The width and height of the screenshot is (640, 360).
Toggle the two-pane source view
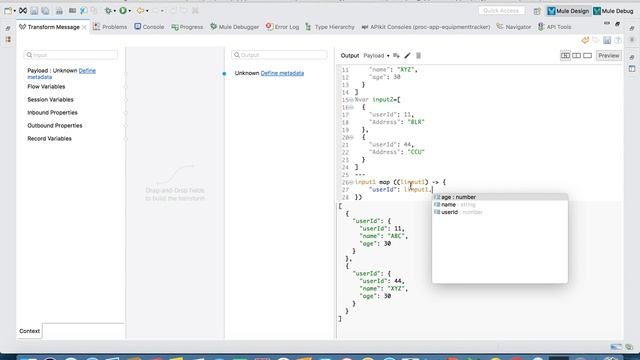[576, 56]
